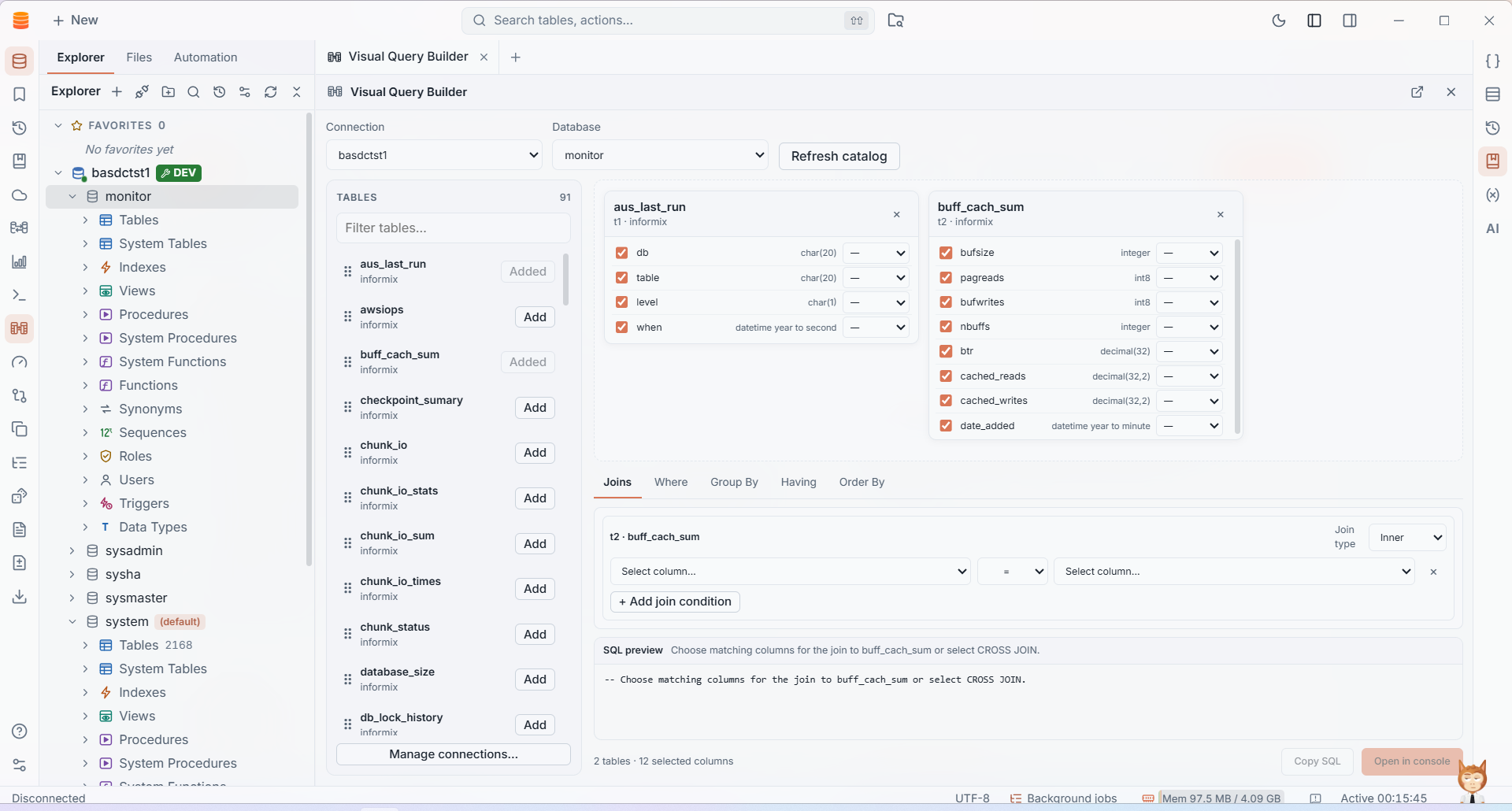Open history icon in Explorer toolbar
The height and width of the screenshot is (811, 1512).
220,92
